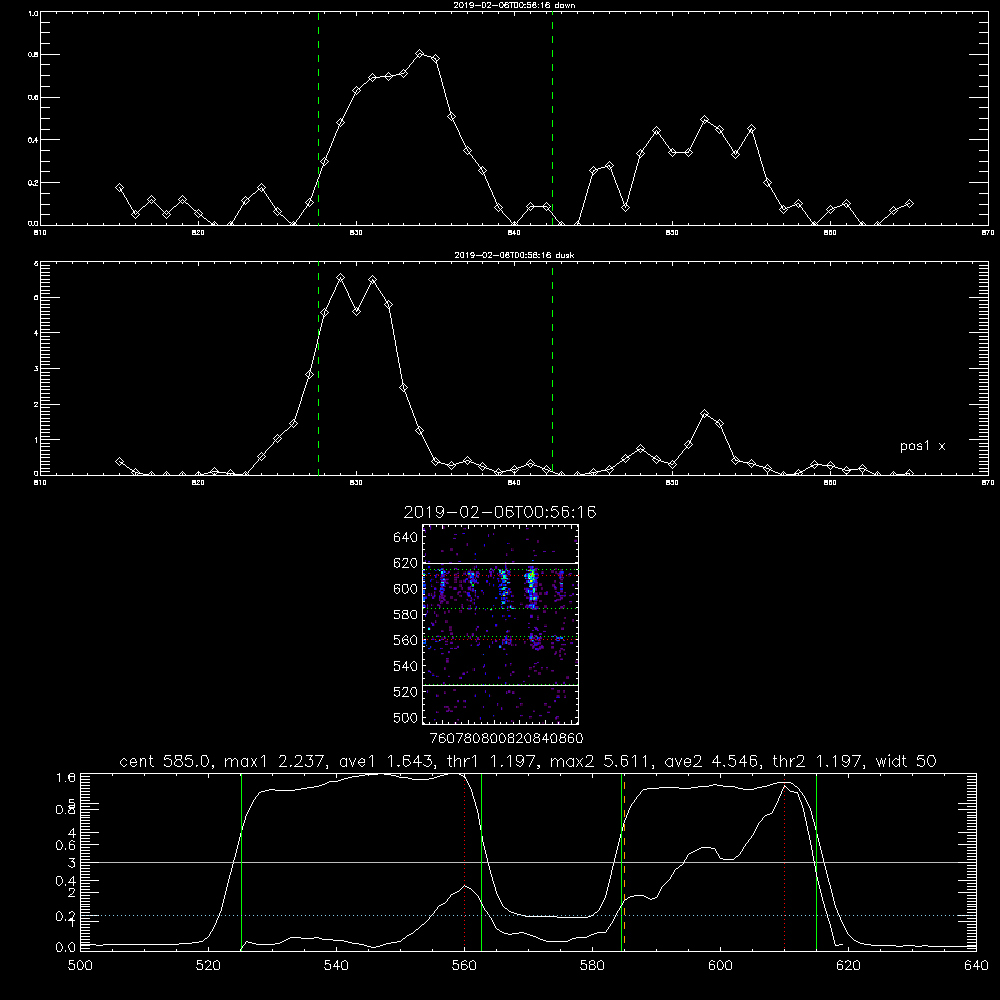Click the 560 tick label on bottom plot x-axis
Screen dimensions: 1000x1000
[x=464, y=966]
